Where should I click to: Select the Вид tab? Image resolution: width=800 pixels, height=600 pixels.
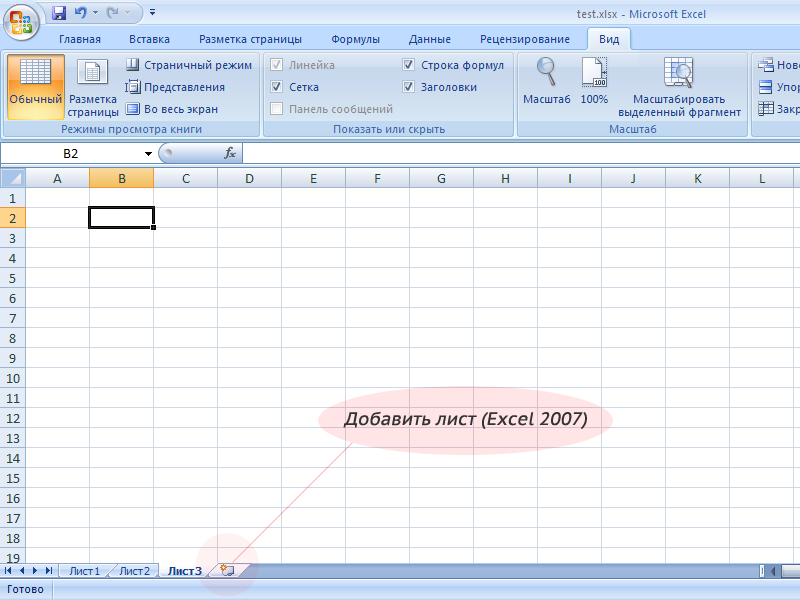click(x=609, y=39)
